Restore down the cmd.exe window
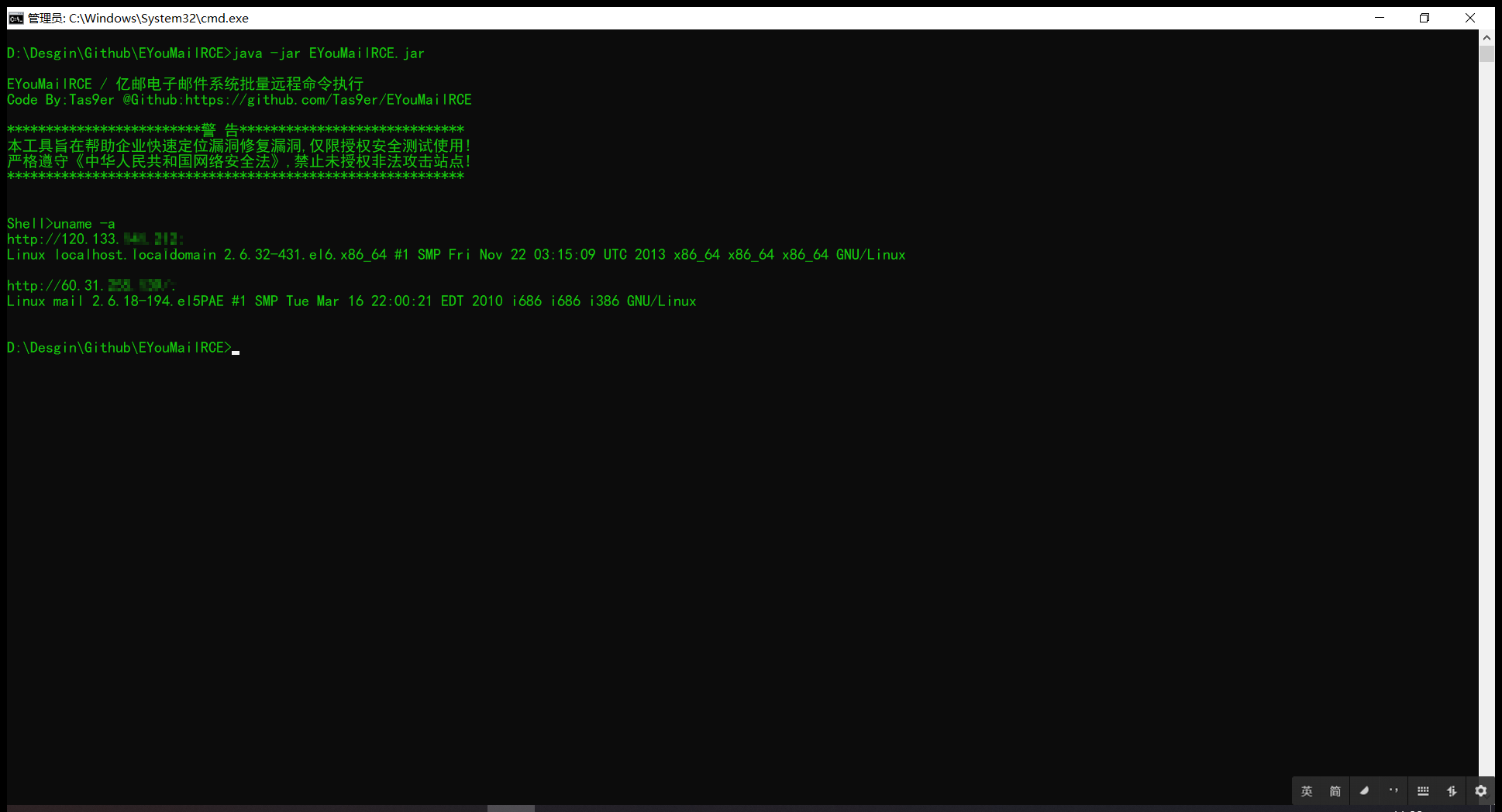 1424,18
